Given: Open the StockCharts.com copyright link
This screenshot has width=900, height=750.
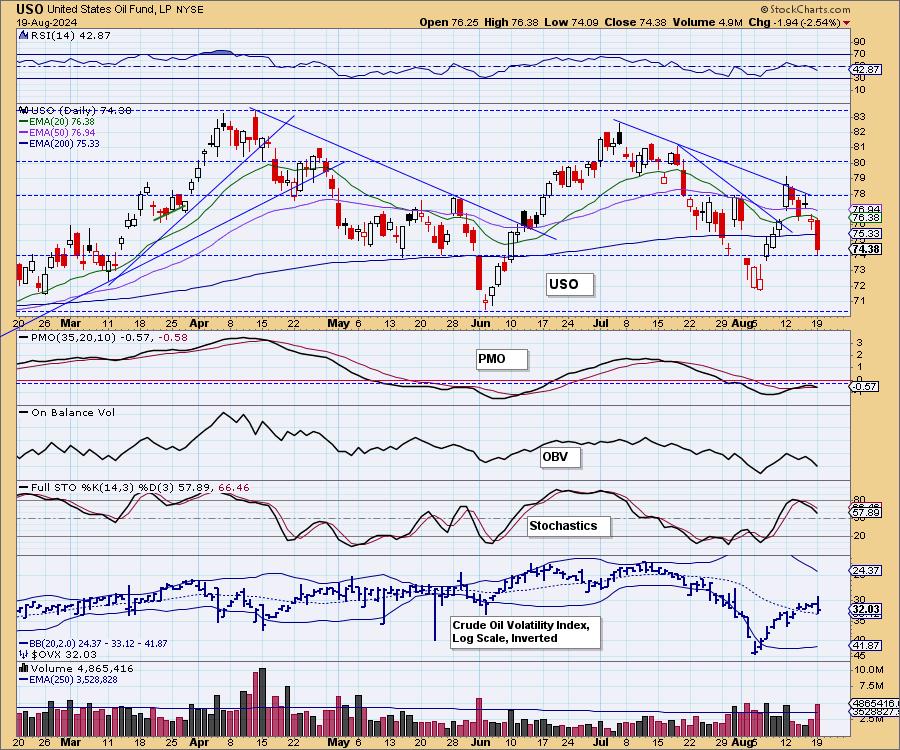Looking at the screenshot, I should 805,9.
